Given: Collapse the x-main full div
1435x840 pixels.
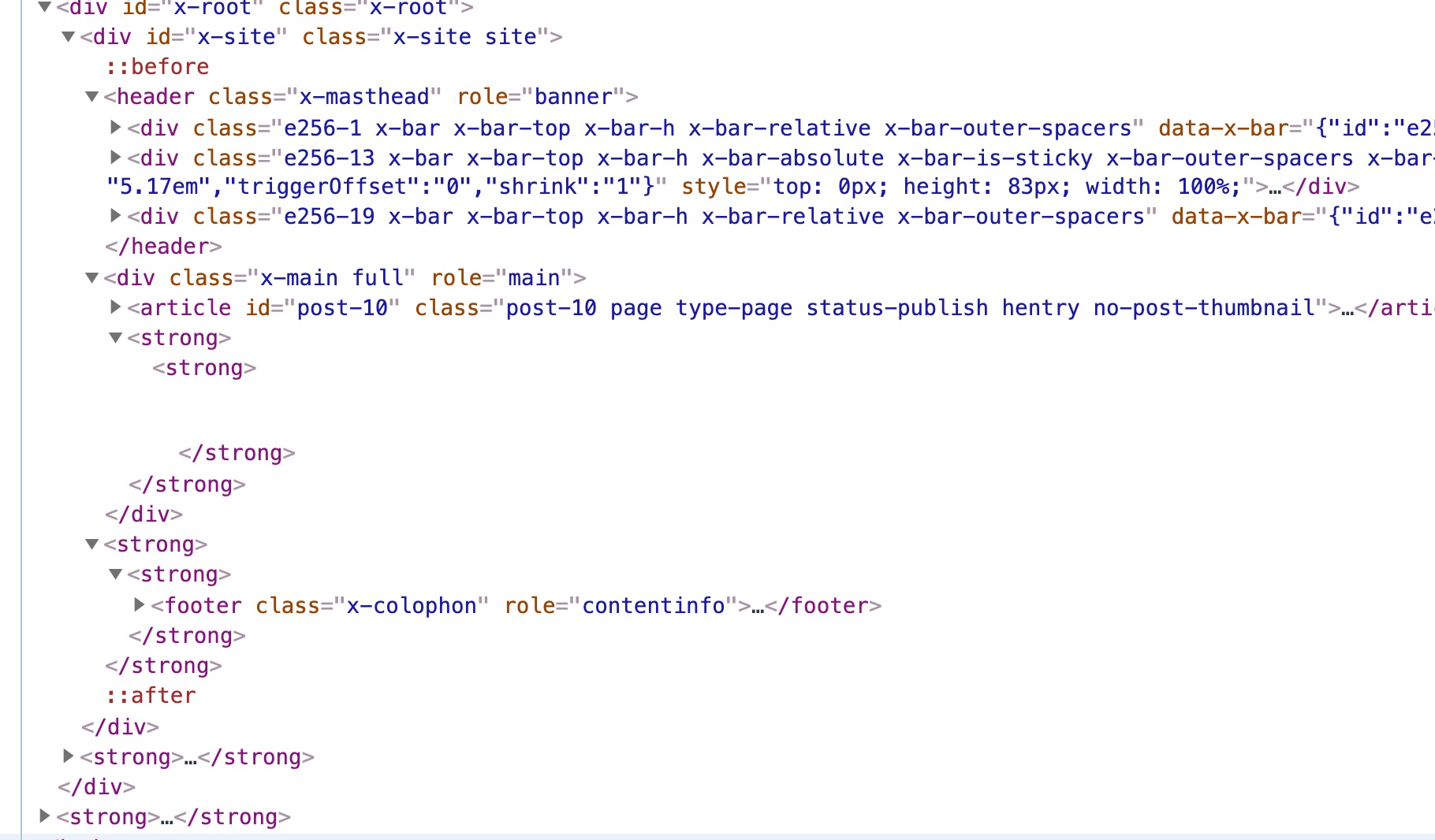Looking at the screenshot, I should (92, 277).
